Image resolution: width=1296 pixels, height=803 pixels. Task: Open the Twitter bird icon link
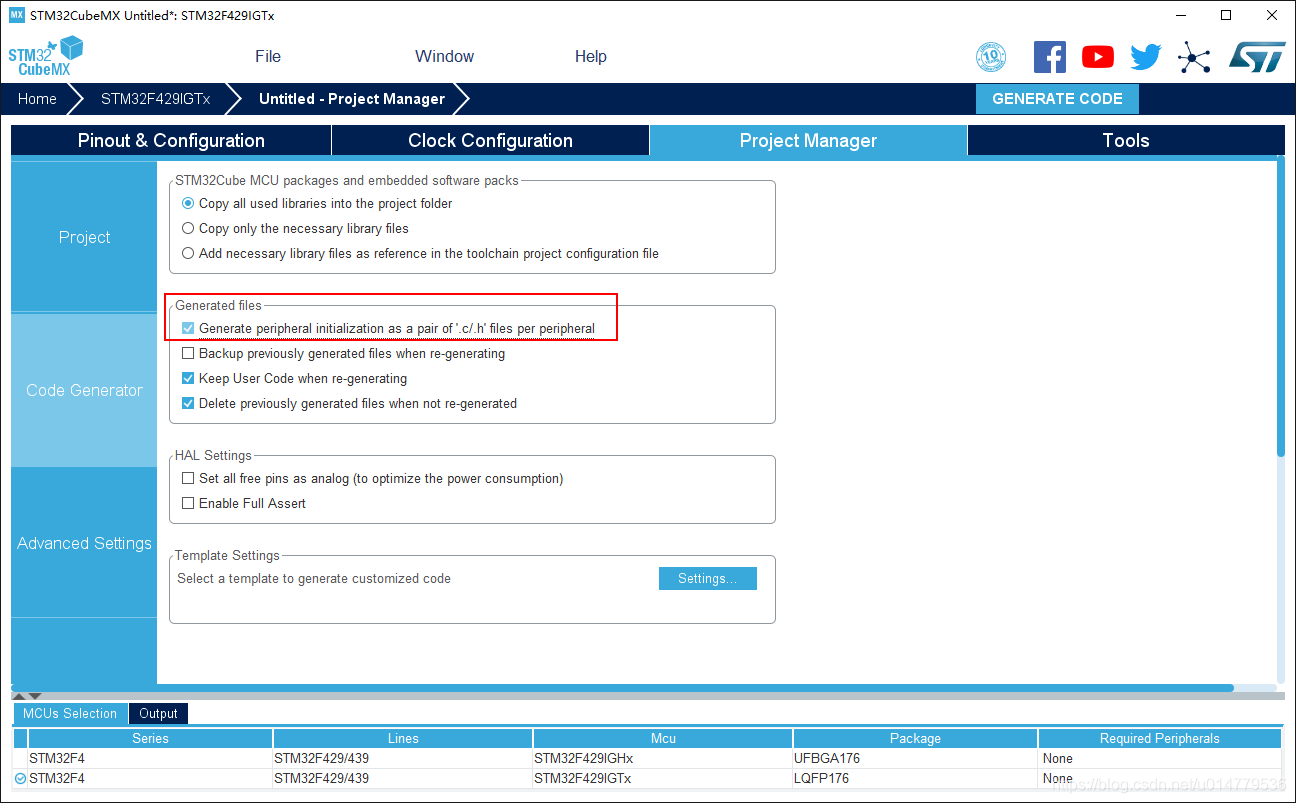point(1146,57)
